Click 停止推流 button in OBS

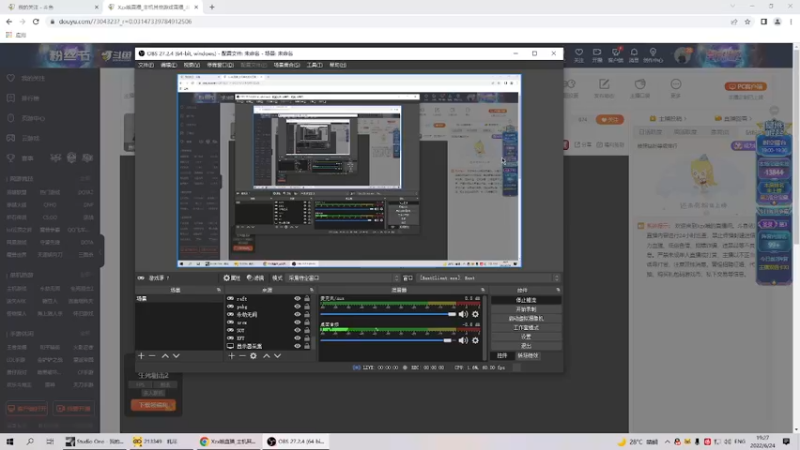pyautogui.click(x=526, y=300)
